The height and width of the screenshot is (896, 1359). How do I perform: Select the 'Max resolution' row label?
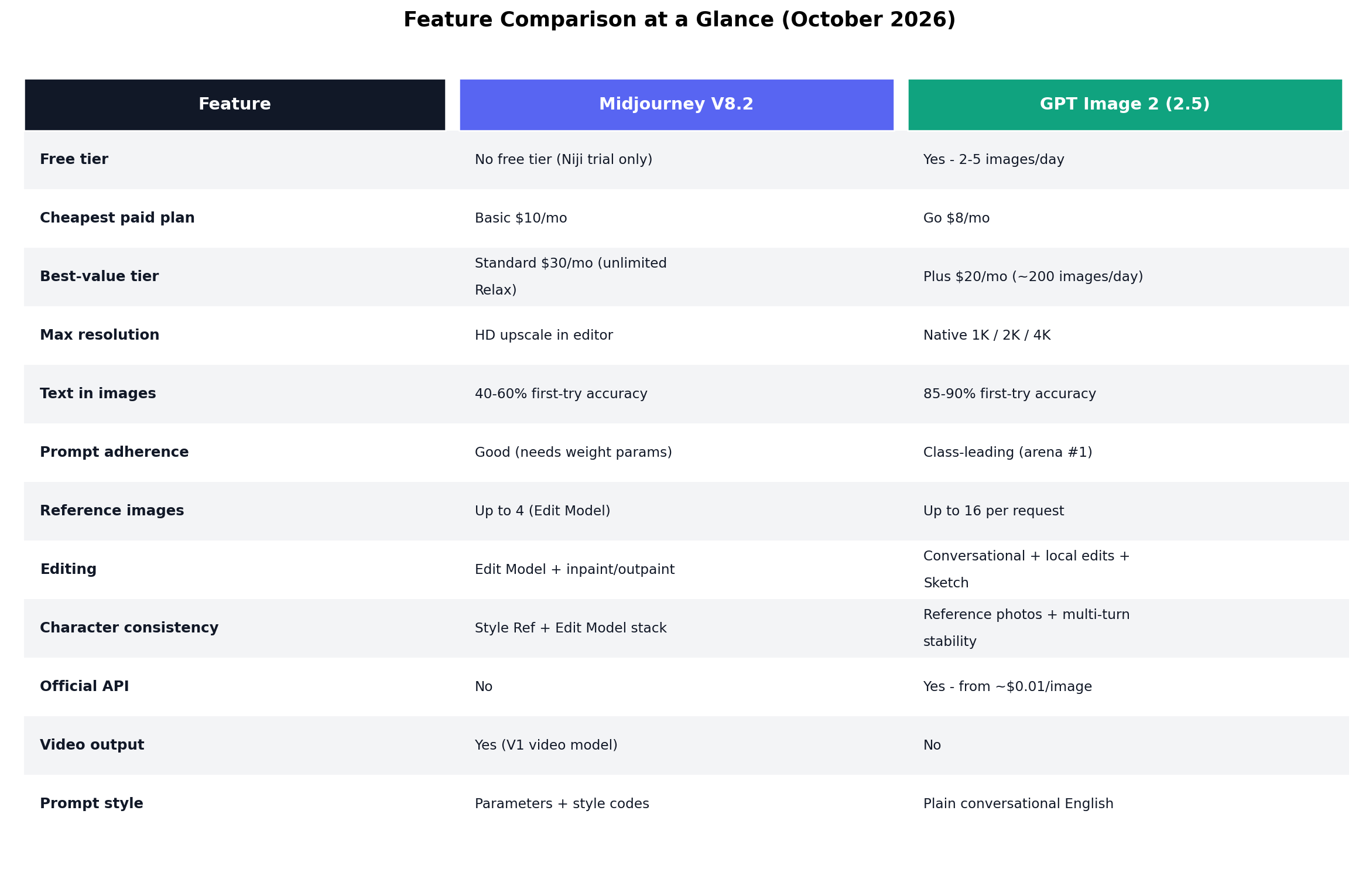[100, 335]
